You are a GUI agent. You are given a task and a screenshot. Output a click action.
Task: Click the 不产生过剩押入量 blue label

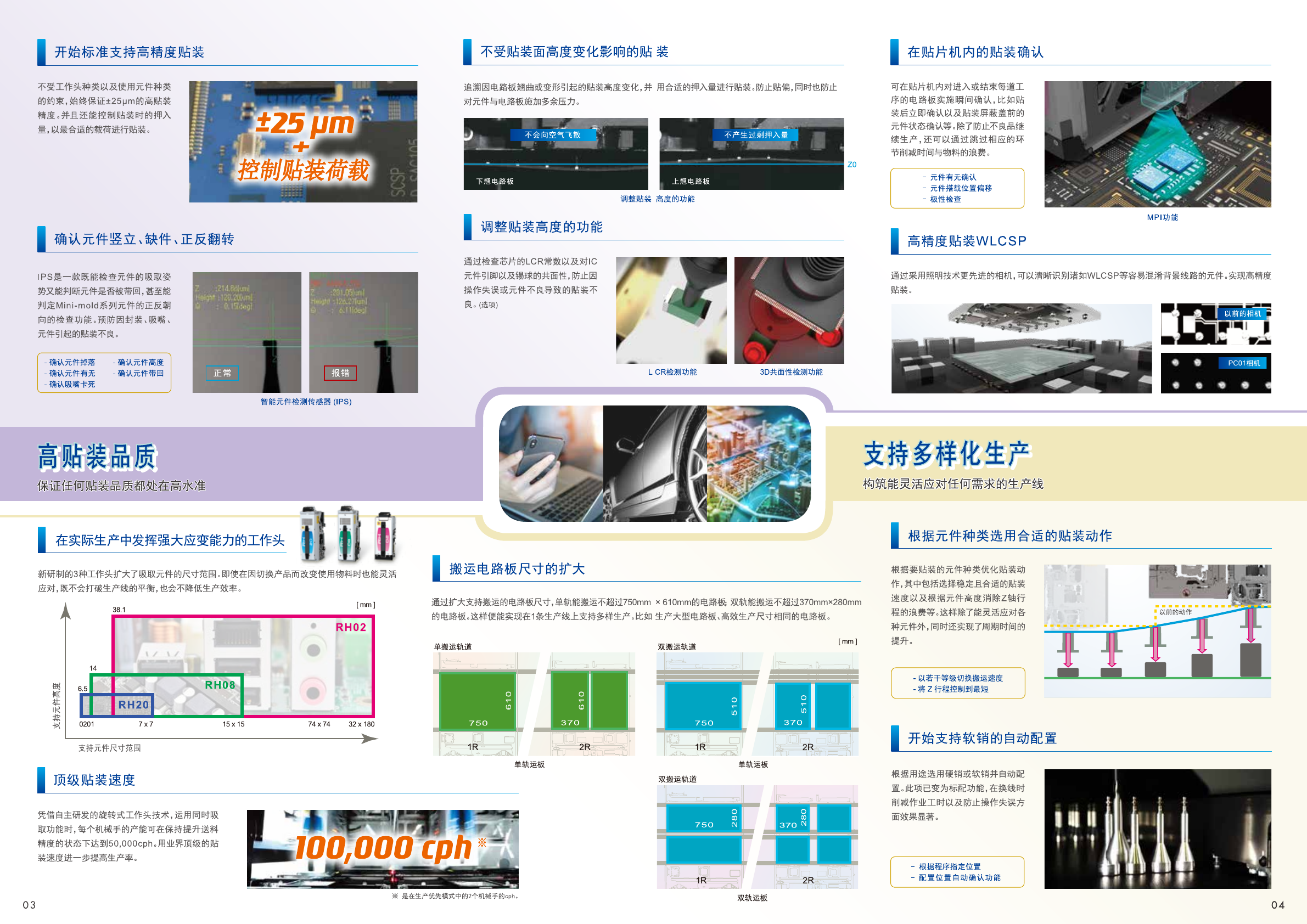coord(755,135)
